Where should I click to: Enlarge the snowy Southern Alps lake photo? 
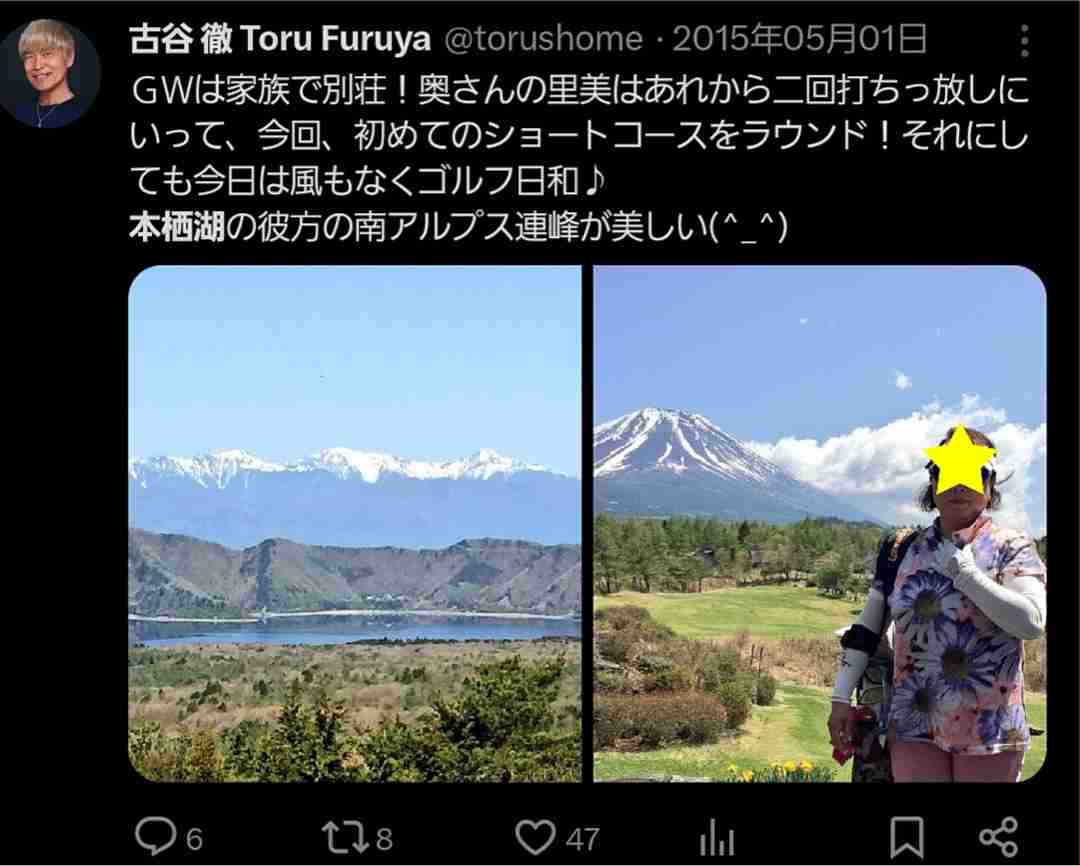point(355,524)
